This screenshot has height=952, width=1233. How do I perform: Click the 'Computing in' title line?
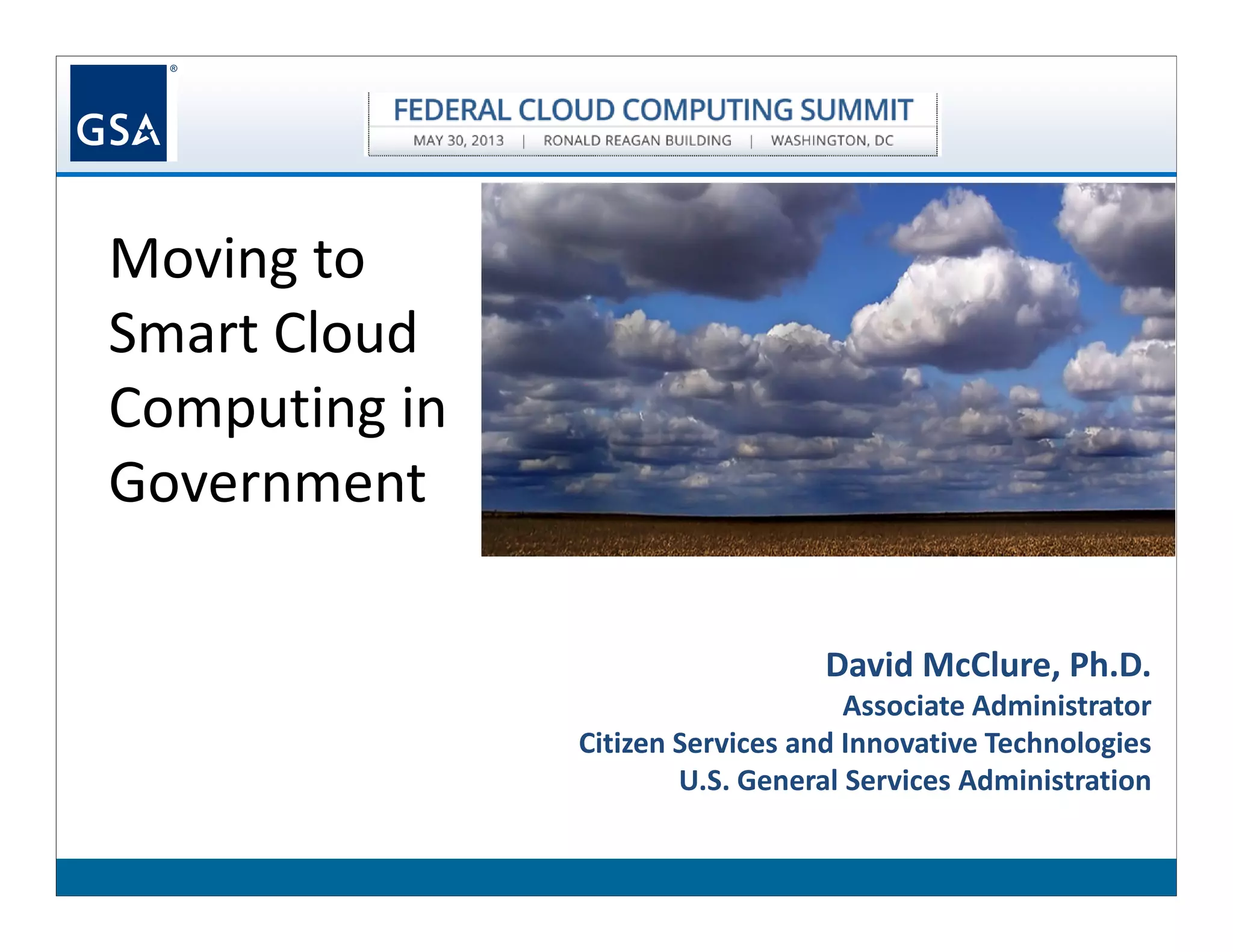[x=277, y=407]
